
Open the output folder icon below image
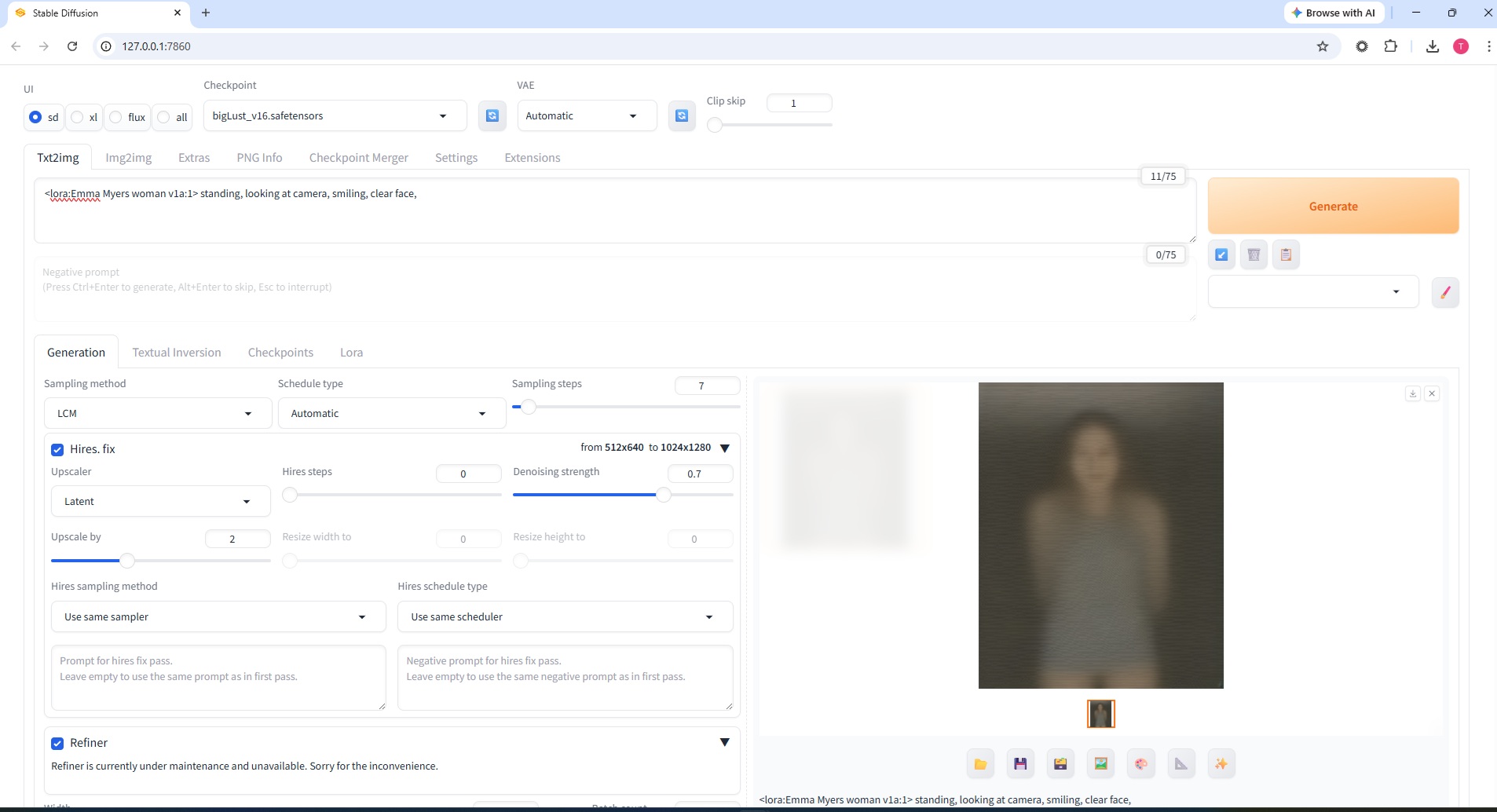[x=980, y=763]
